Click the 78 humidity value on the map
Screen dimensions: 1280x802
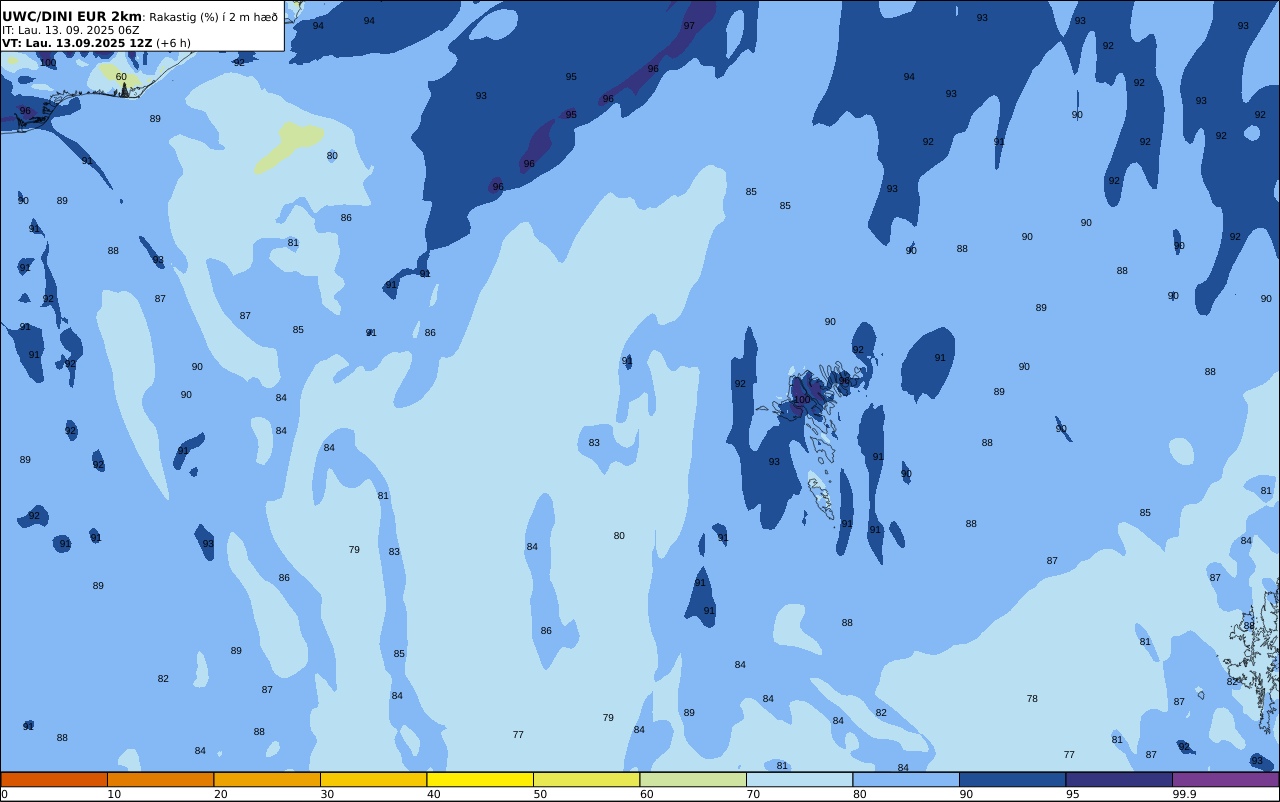click(1032, 699)
